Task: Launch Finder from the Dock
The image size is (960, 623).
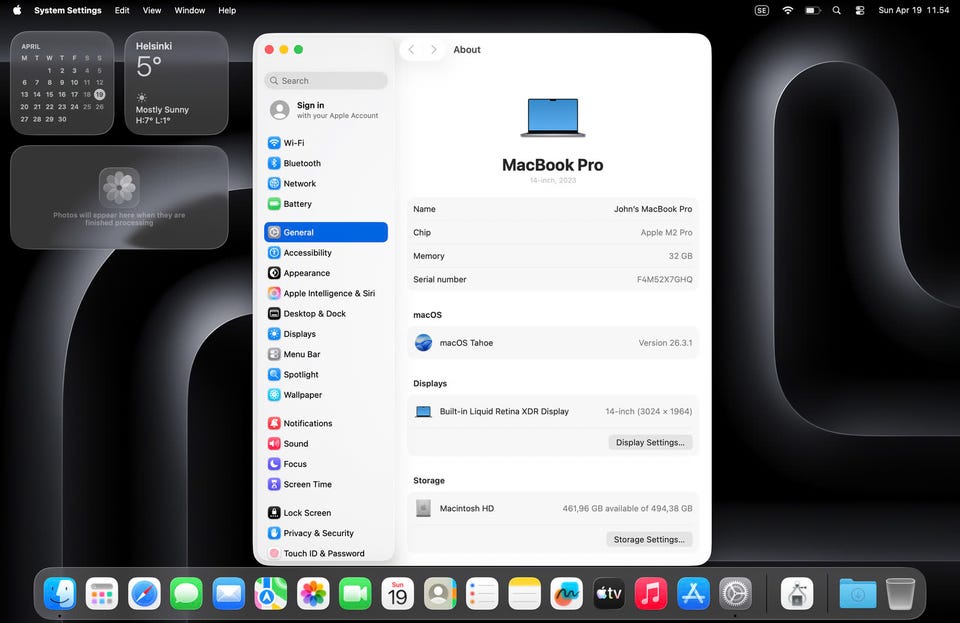Action: point(59,593)
